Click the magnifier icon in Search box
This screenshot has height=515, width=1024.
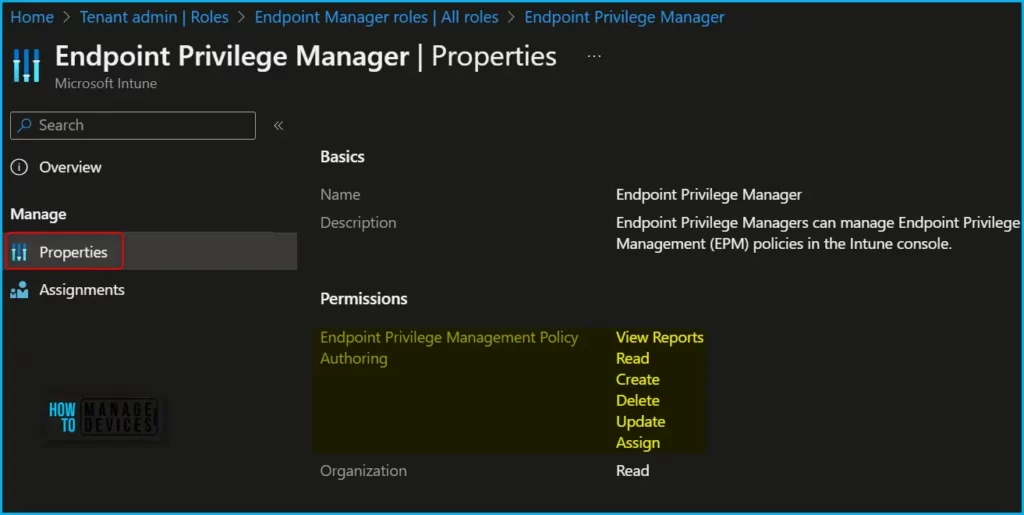tap(25, 125)
